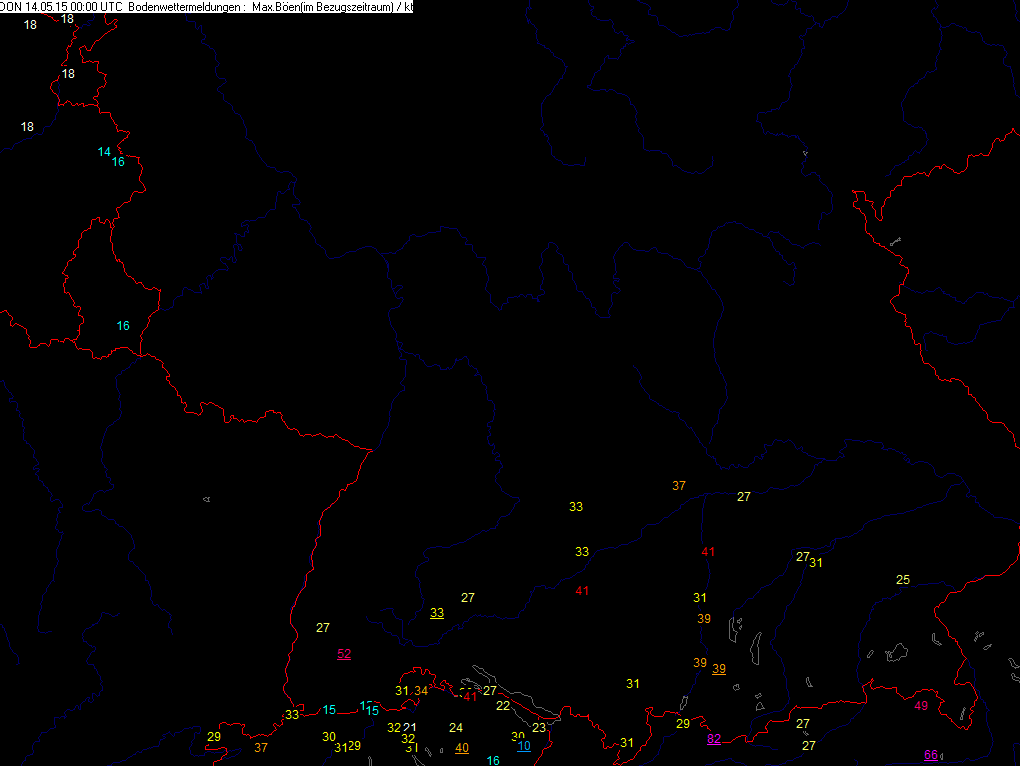
Task: Click the magenta underlined 82 gust value
Action: (x=714, y=739)
